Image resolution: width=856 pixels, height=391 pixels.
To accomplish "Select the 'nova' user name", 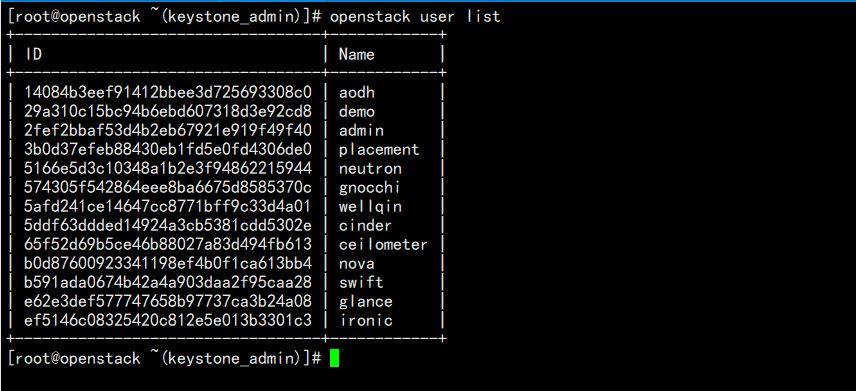I will [356, 263].
